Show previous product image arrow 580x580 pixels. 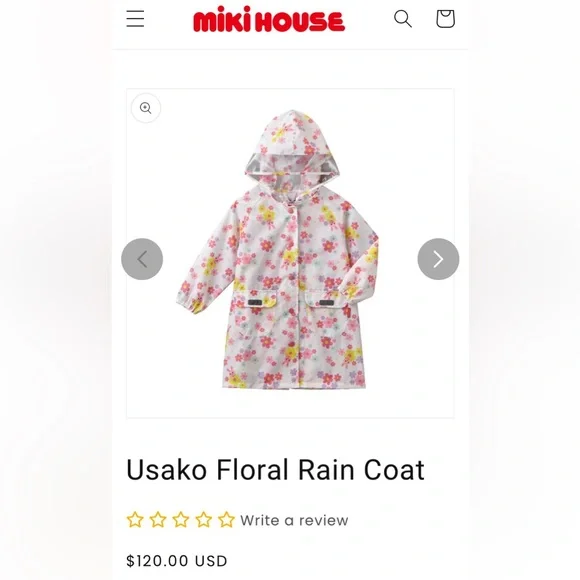[142, 259]
